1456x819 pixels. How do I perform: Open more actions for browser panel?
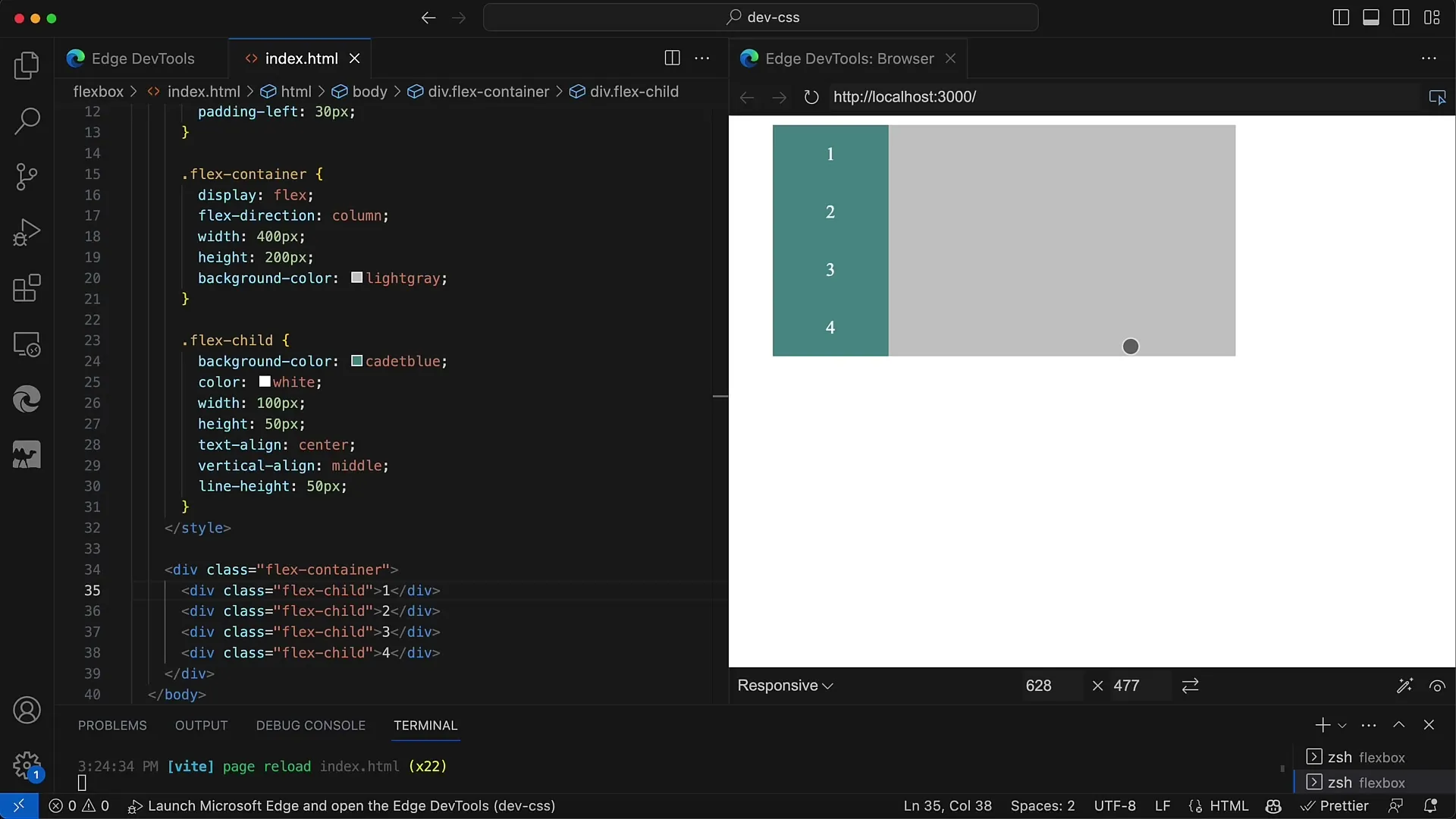1429,58
